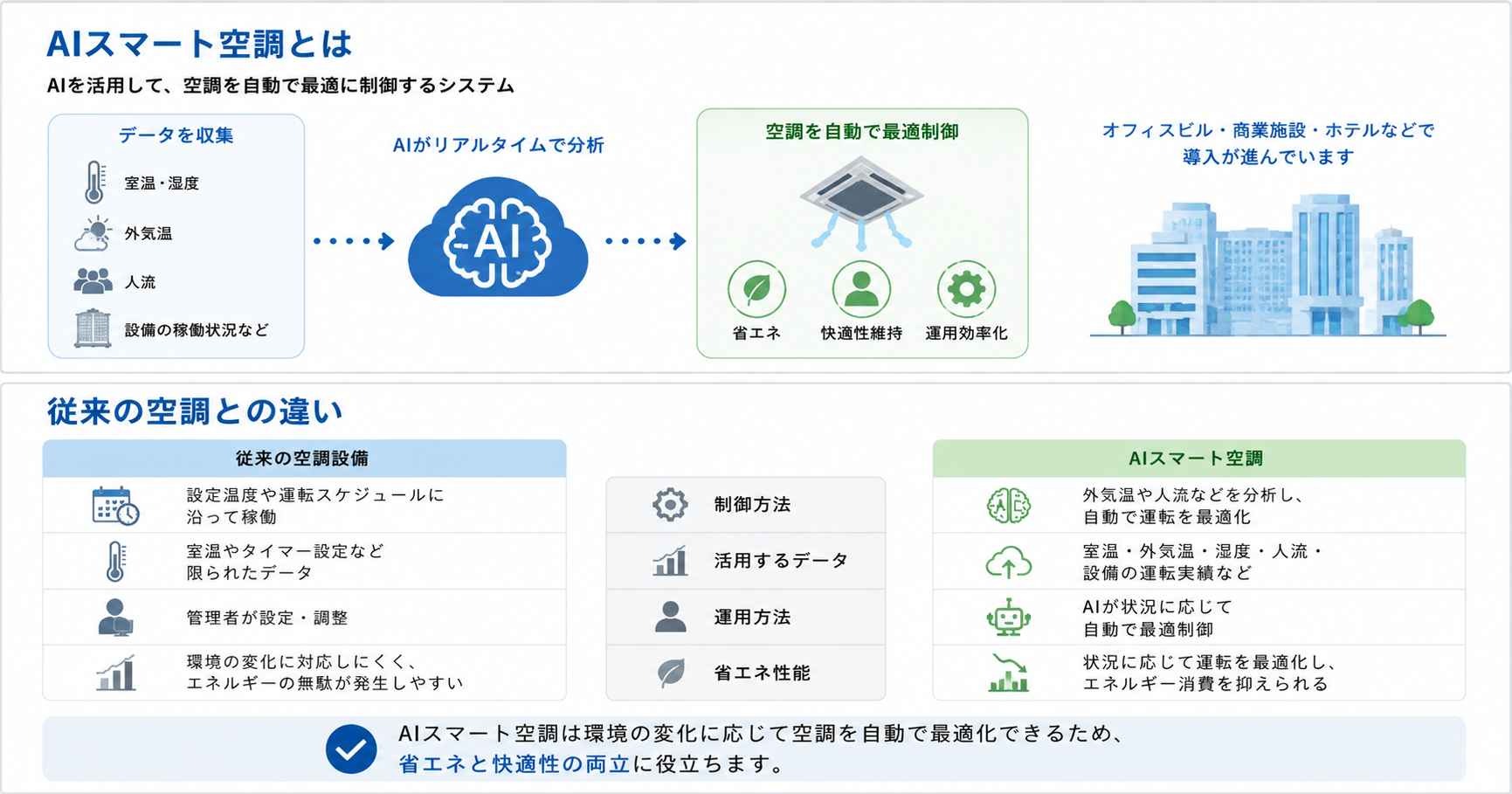The image size is (1512, 794).
Task: Click the エネルギーの無駄が発生しやすい text
Action: click(x=325, y=683)
